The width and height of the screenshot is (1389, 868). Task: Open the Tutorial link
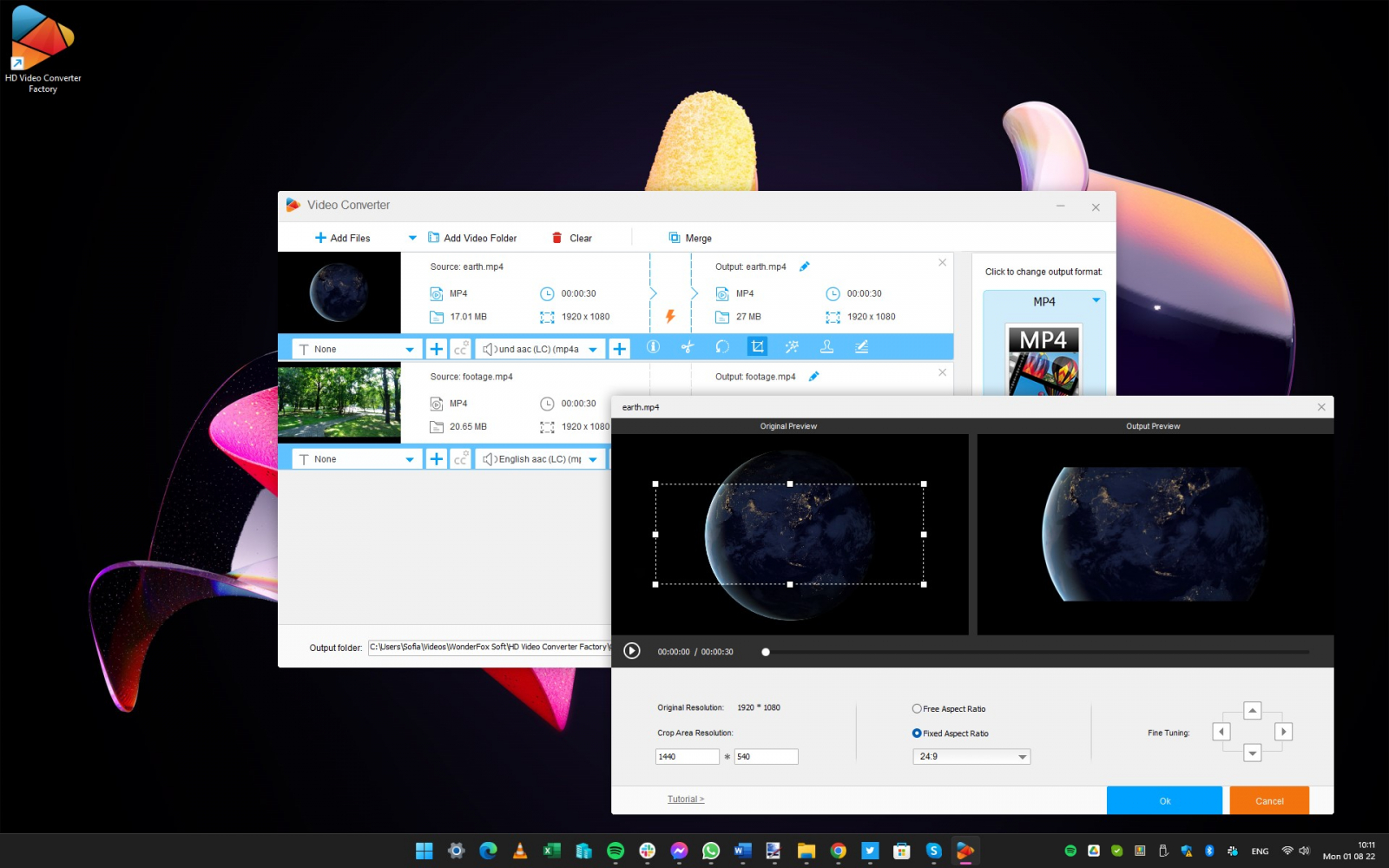(686, 799)
